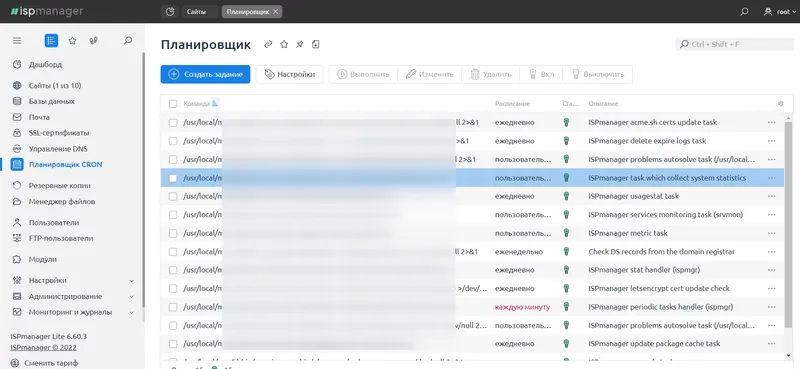Image resolution: width=800 pixels, height=369 pixels.
Task: Click the Расписание column header
Action: pyautogui.click(x=512, y=104)
